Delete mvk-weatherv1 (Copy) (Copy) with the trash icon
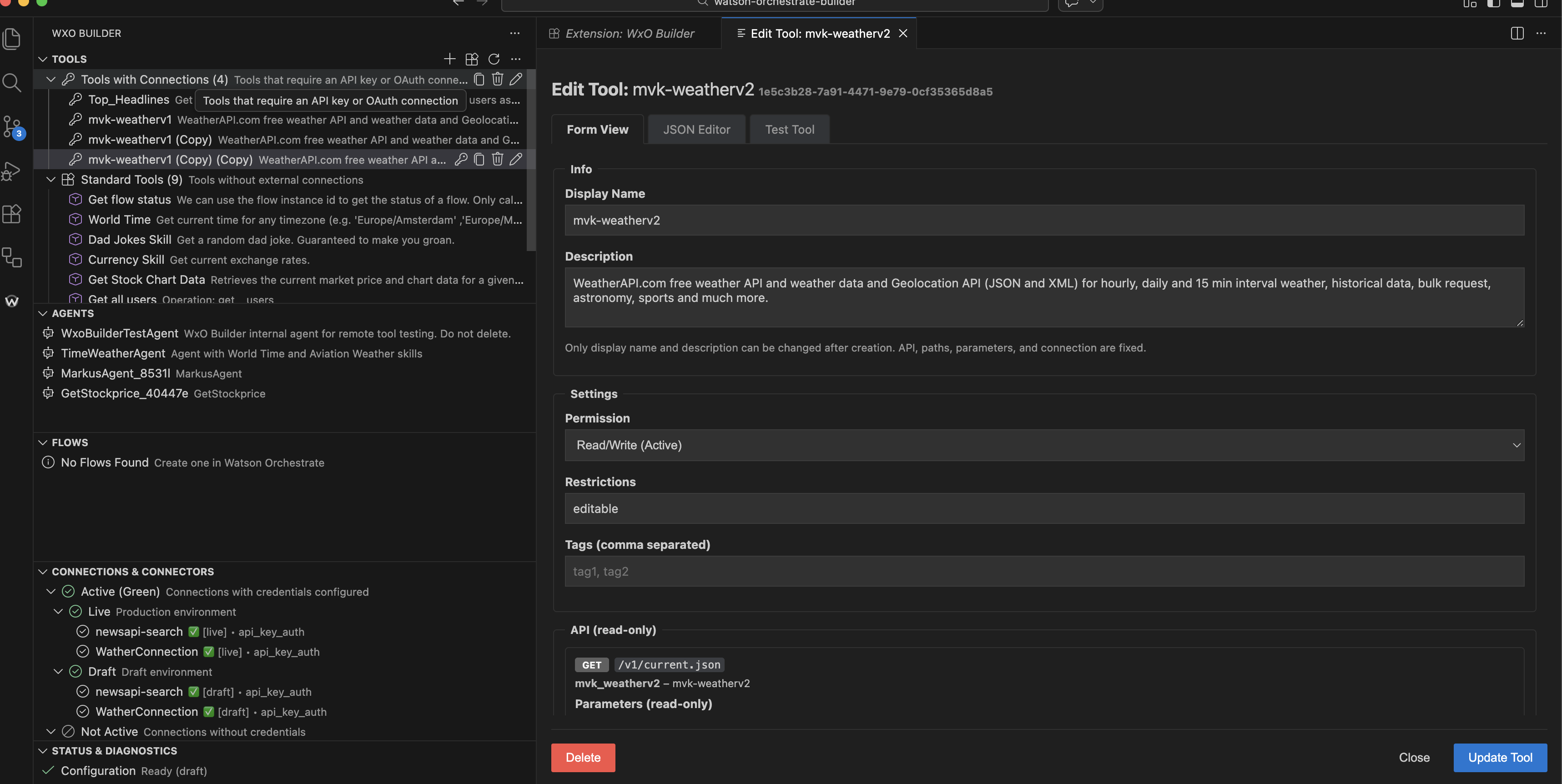Screen dimensions: 1562x784 [497, 160]
